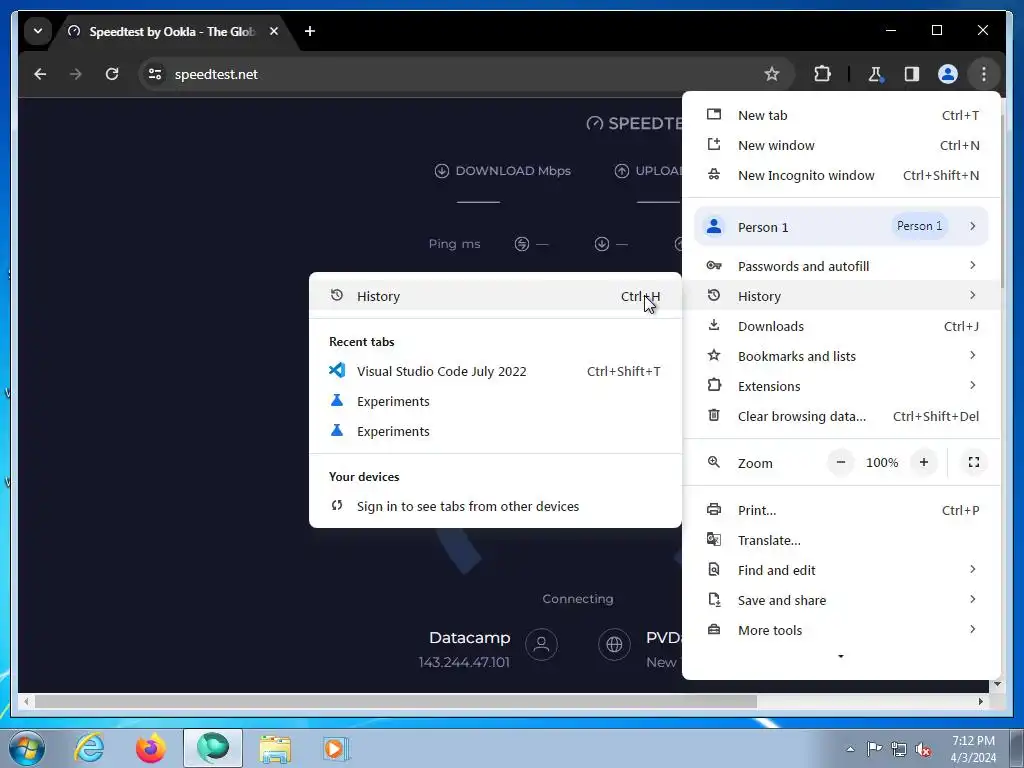The image size is (1024, 768).
Task: Choose New window from the menu
Action: pyautogui.click(x=841, y=145)
